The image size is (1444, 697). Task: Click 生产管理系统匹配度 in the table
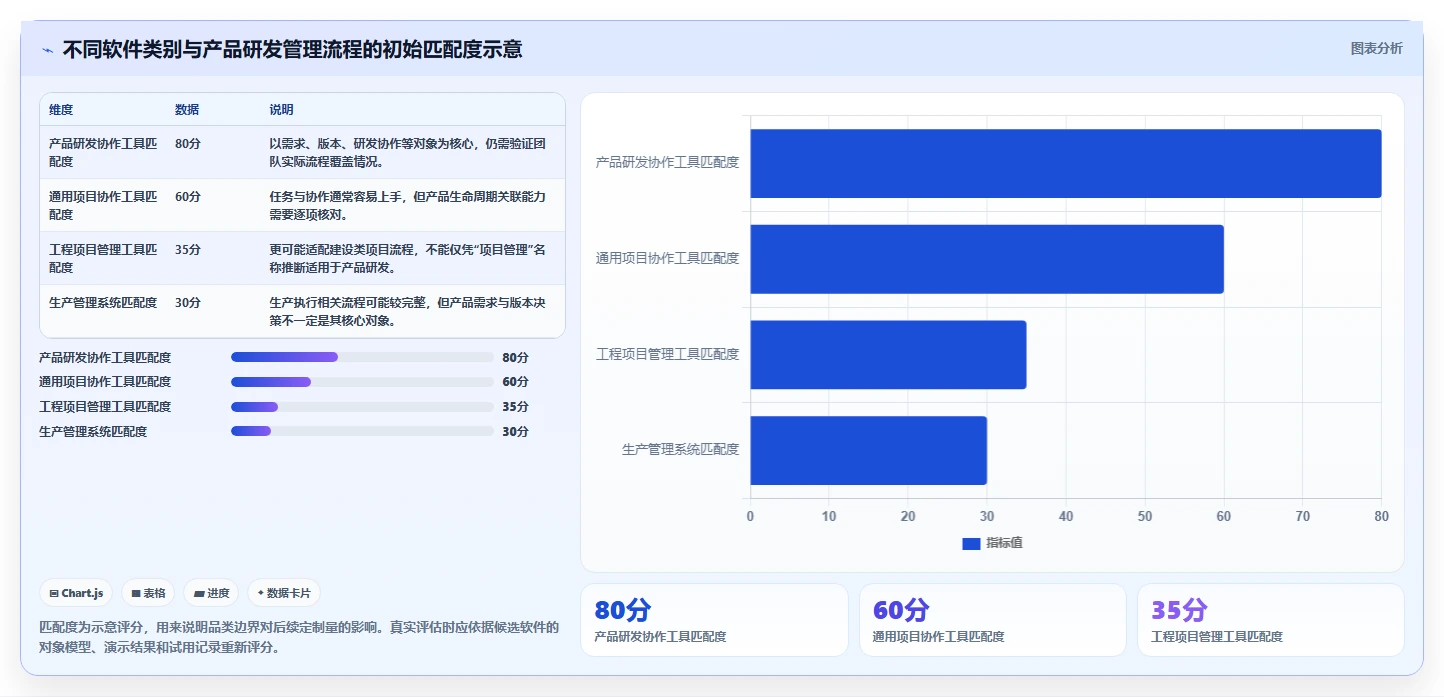[103, 303]
